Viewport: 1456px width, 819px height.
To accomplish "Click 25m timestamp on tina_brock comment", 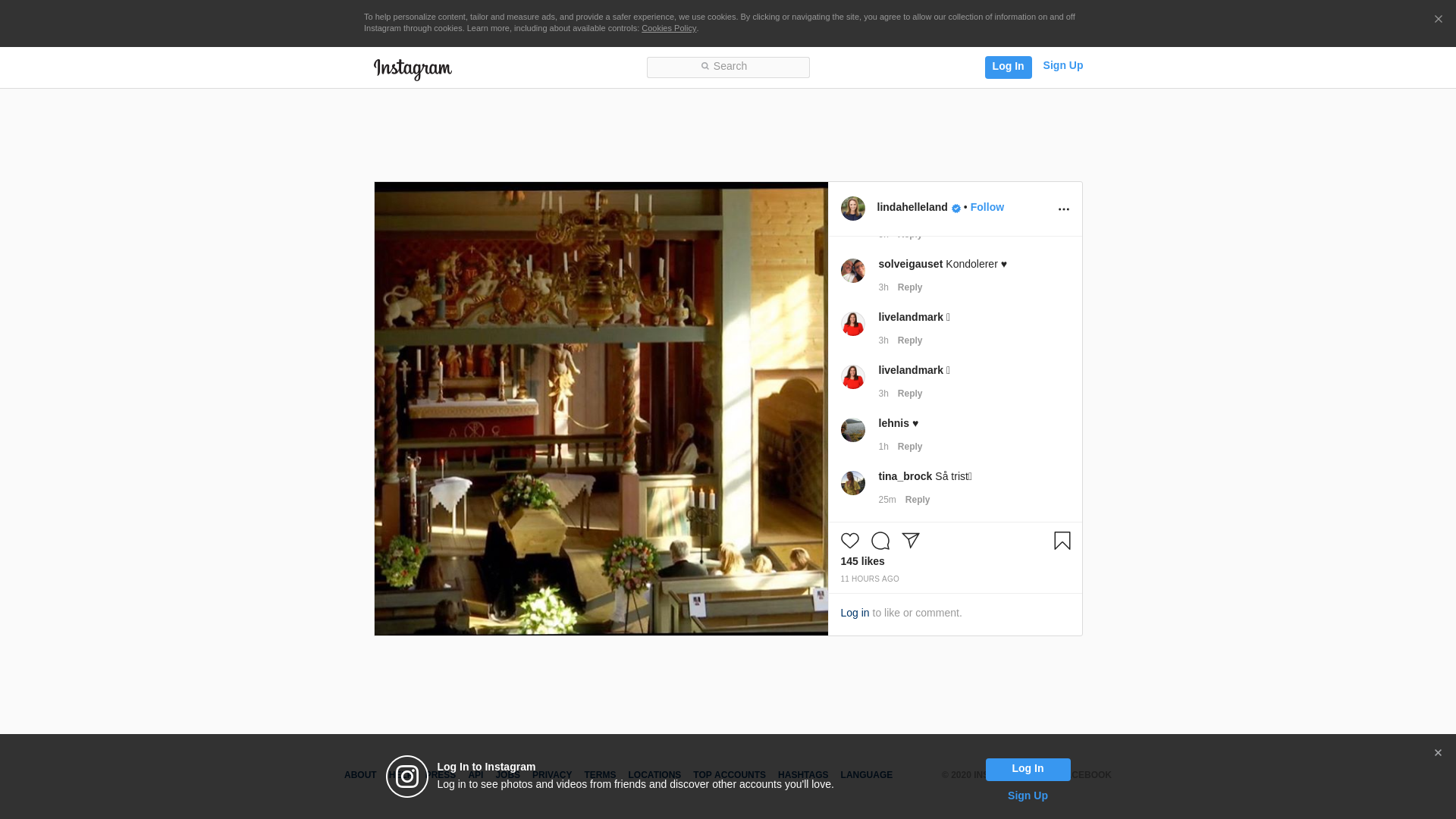I will pos(886,500).
